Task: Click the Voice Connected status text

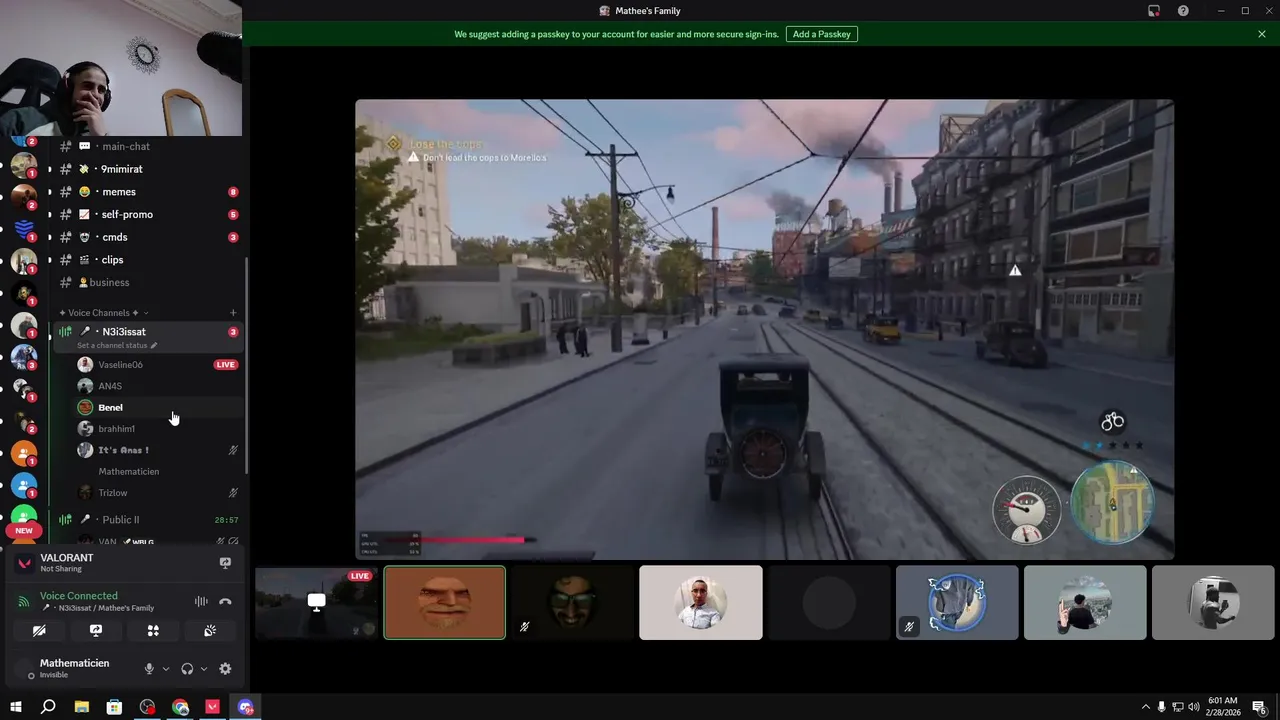Action: click(79, 596)
